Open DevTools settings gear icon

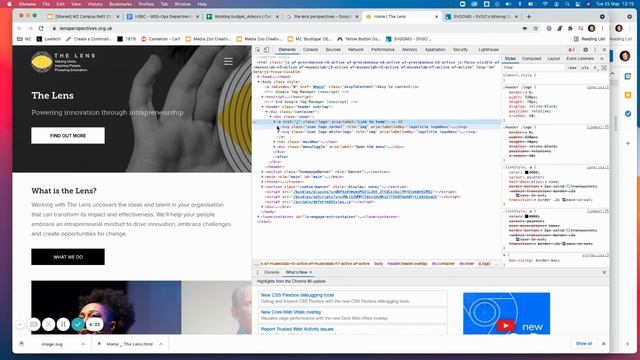coord(586,50)
